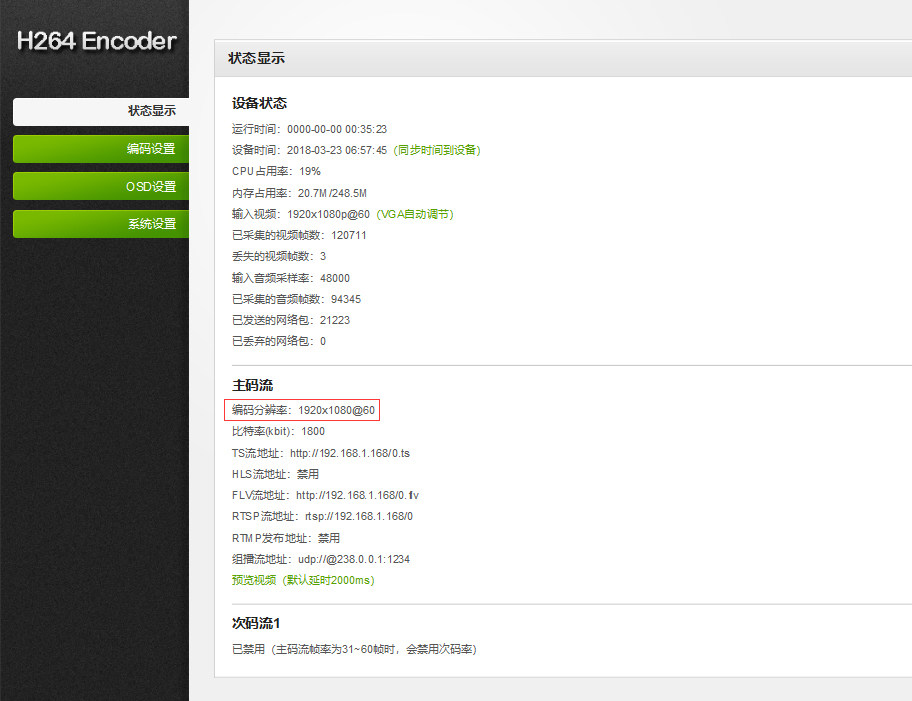Viewport: 912px width, 701px height.
Task: Click the H264 Encoder logo title
Action: (x=97, y=41)
